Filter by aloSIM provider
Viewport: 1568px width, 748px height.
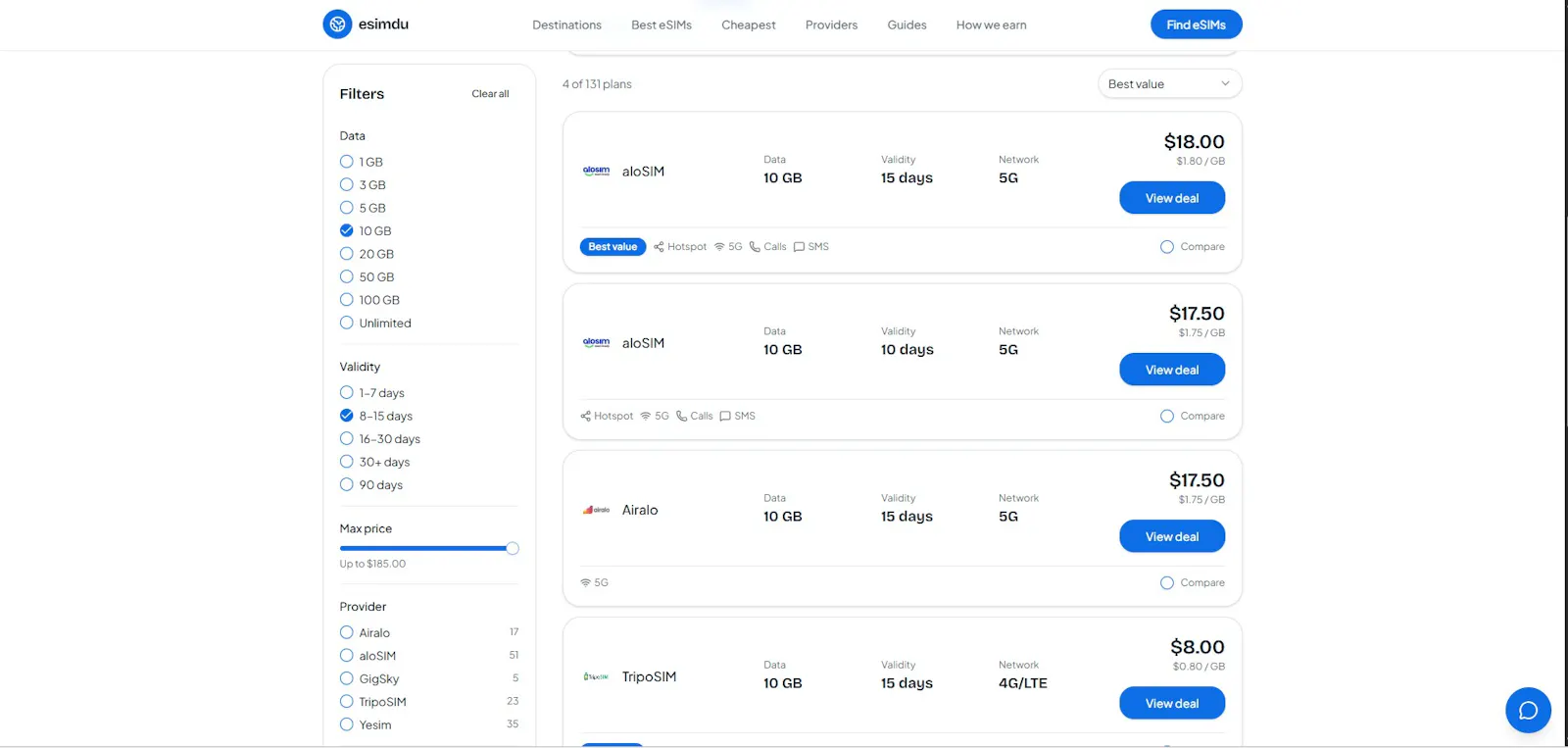coord(346,655)
